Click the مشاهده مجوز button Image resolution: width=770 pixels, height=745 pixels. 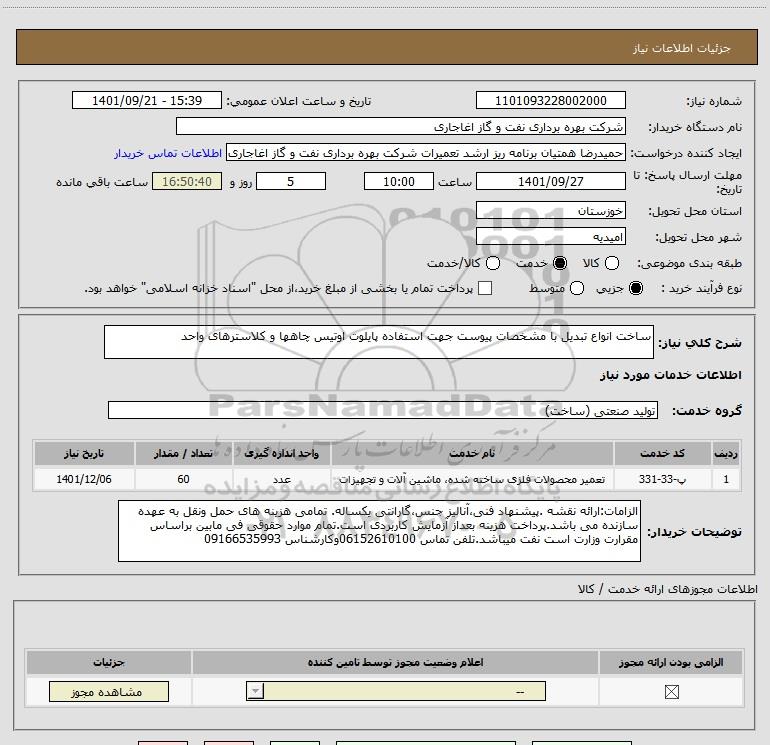click(x=109, y=691)
